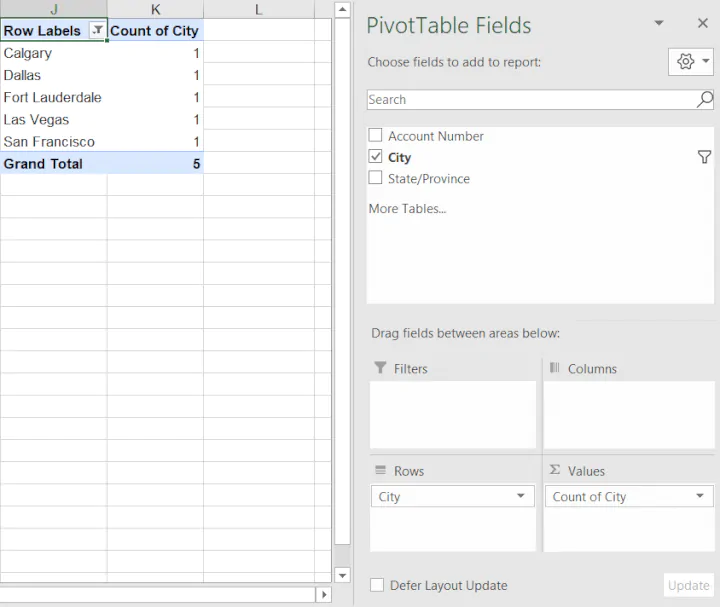Click the Account Number field label
The image size is (720, 607).
point(436,136)
